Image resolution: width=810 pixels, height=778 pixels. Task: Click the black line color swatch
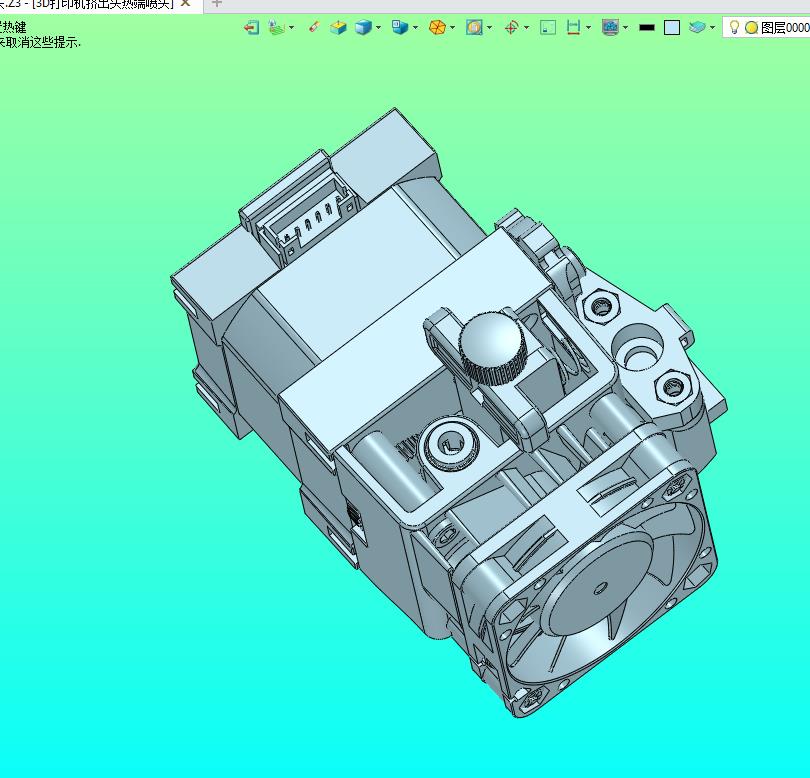[x=647, y=28]
